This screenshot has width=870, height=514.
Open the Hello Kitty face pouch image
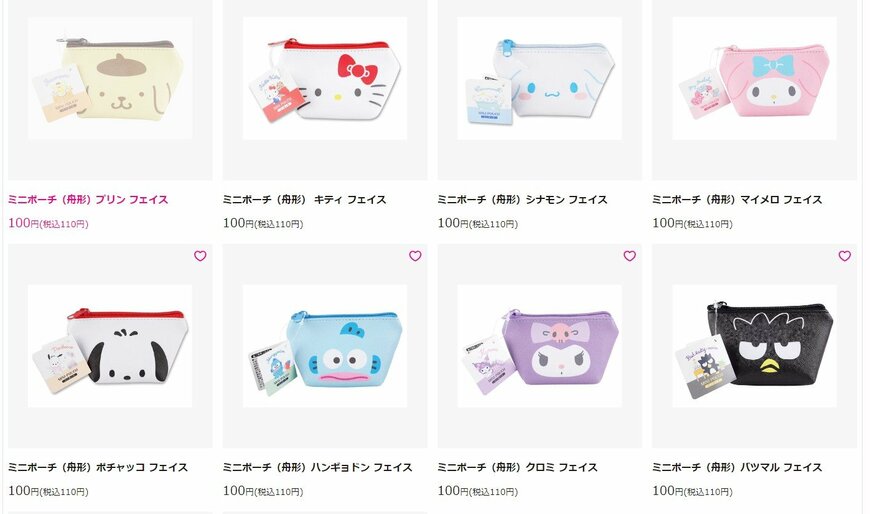325,78
